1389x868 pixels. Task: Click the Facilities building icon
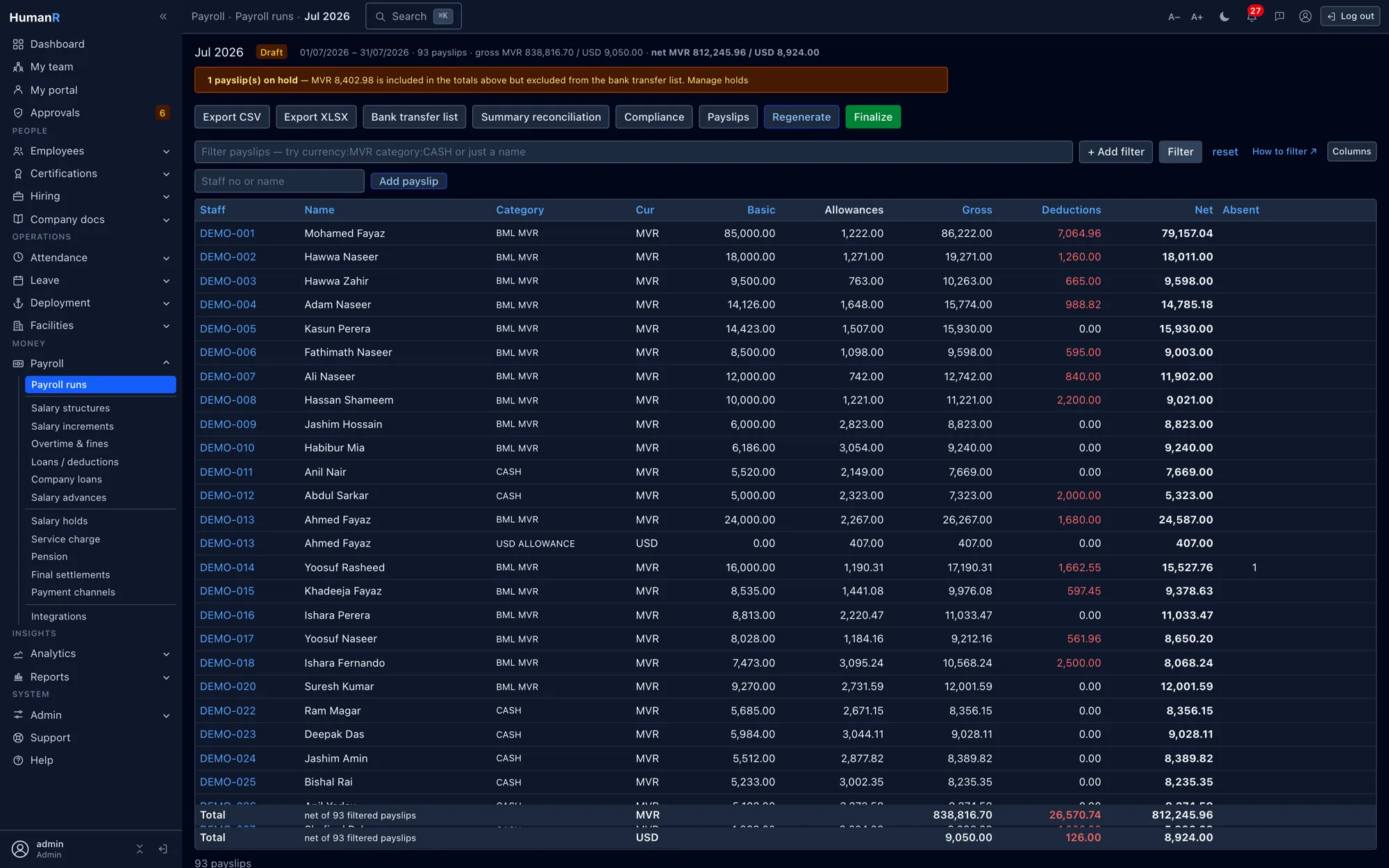click(x=18, y=326)
